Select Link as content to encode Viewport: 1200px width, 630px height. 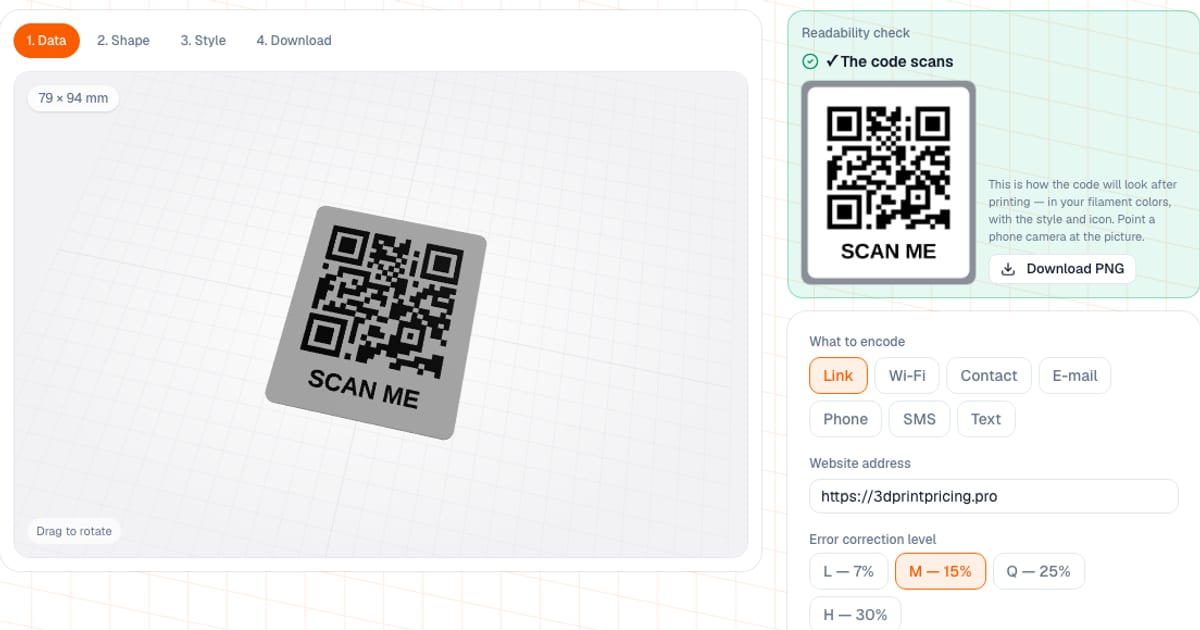(838, 376)
